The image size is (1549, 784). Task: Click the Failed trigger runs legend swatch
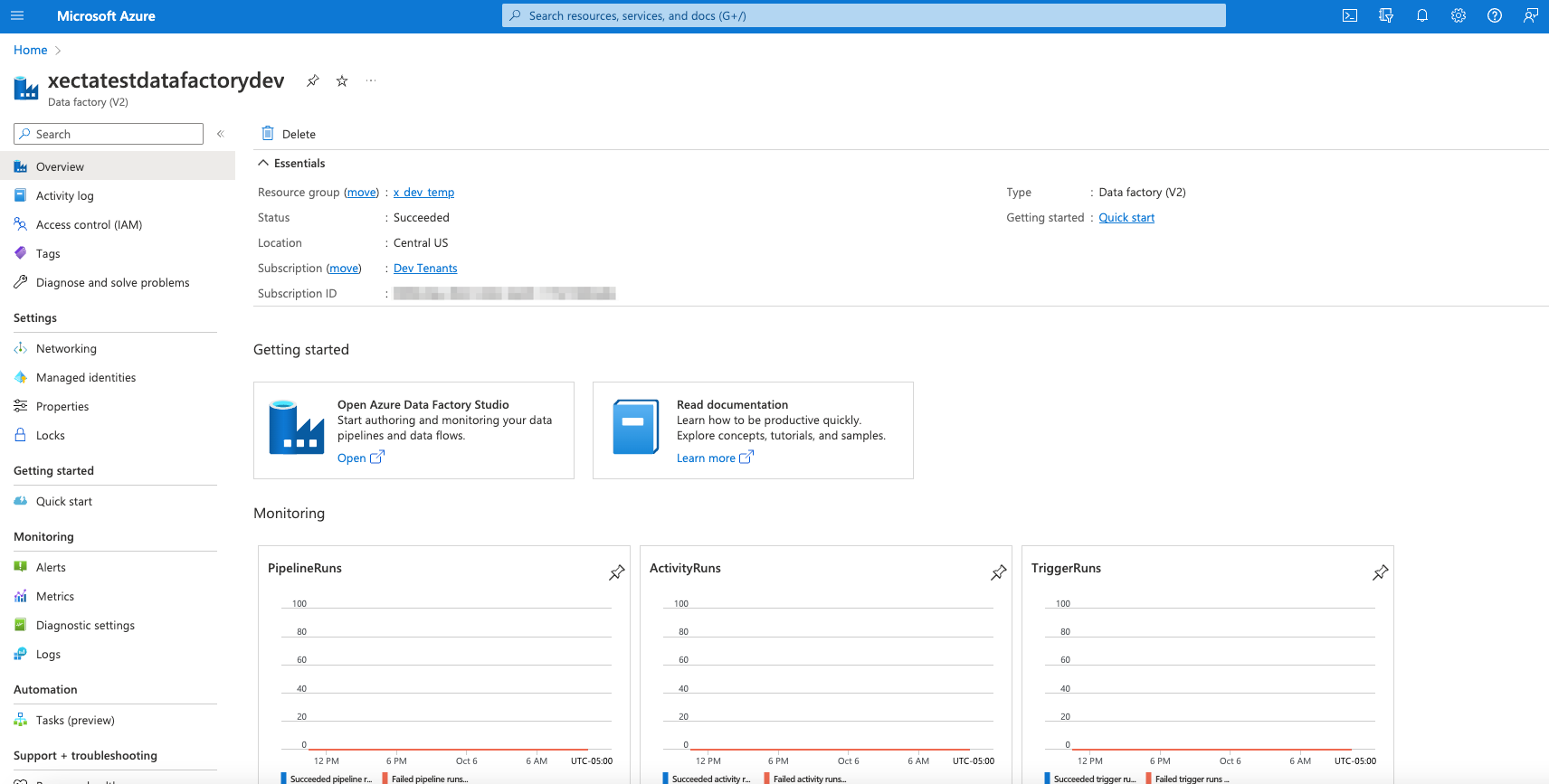click(x=1149, y=779)
